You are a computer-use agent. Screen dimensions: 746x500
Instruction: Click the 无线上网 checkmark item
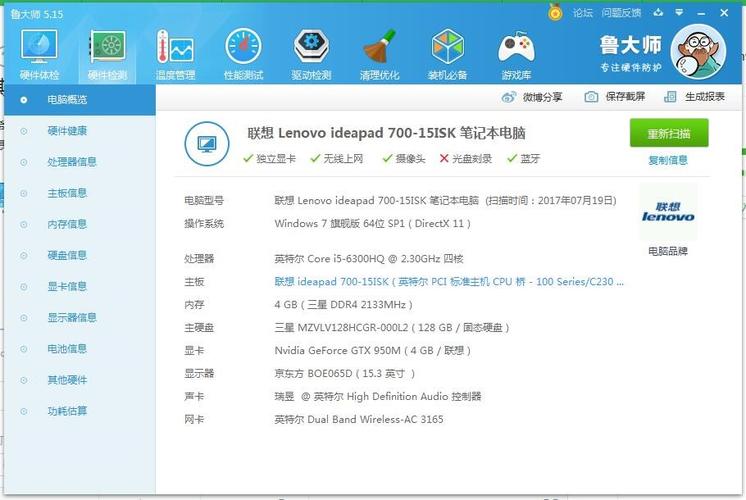click(336, 158)
